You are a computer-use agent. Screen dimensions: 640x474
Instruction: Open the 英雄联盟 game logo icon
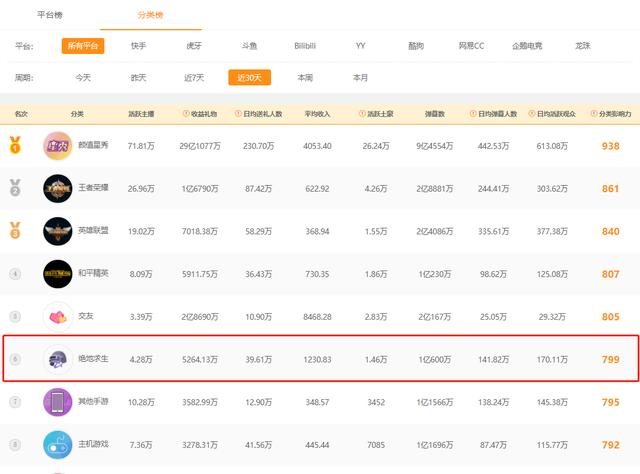[x=58, y=231]
